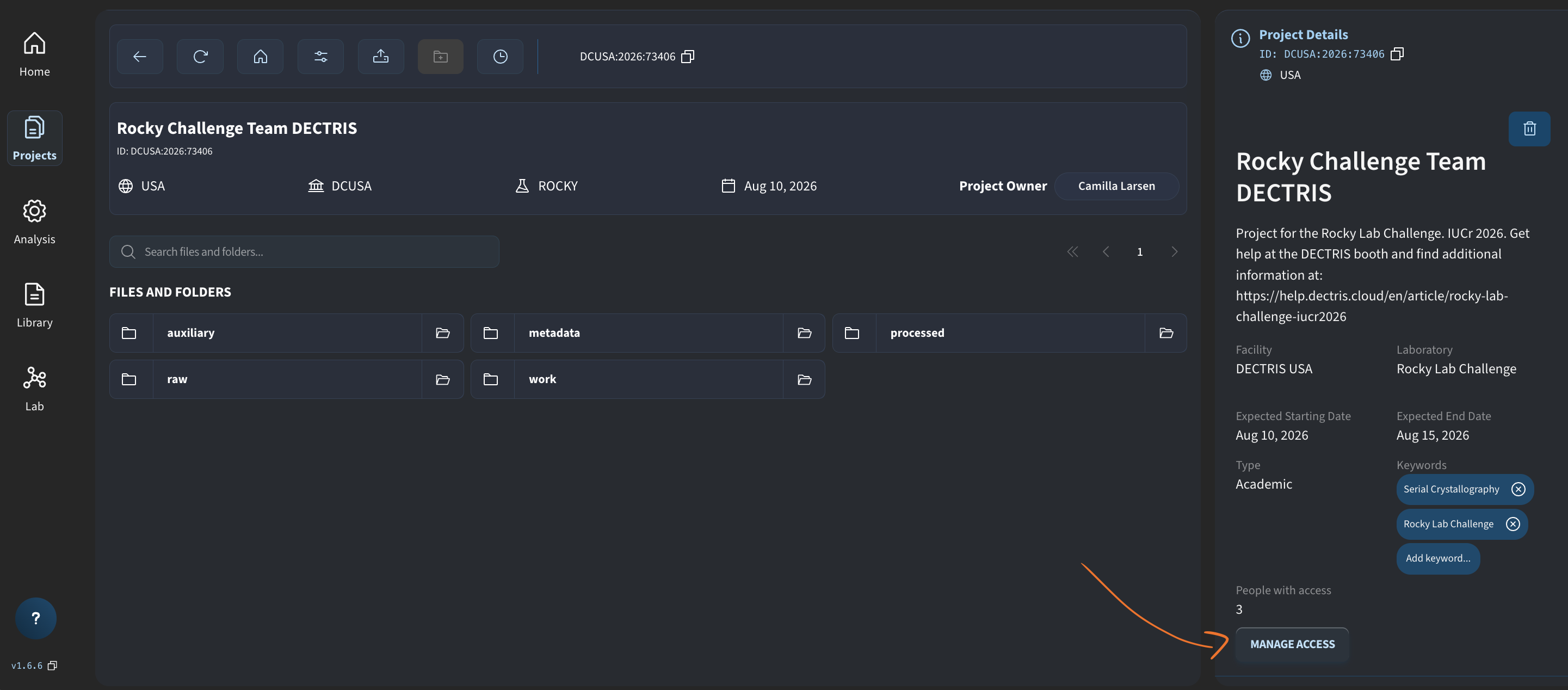Click the ROCKY laboratory label
Screen dimensions: 1568x690
coord(558,186)
